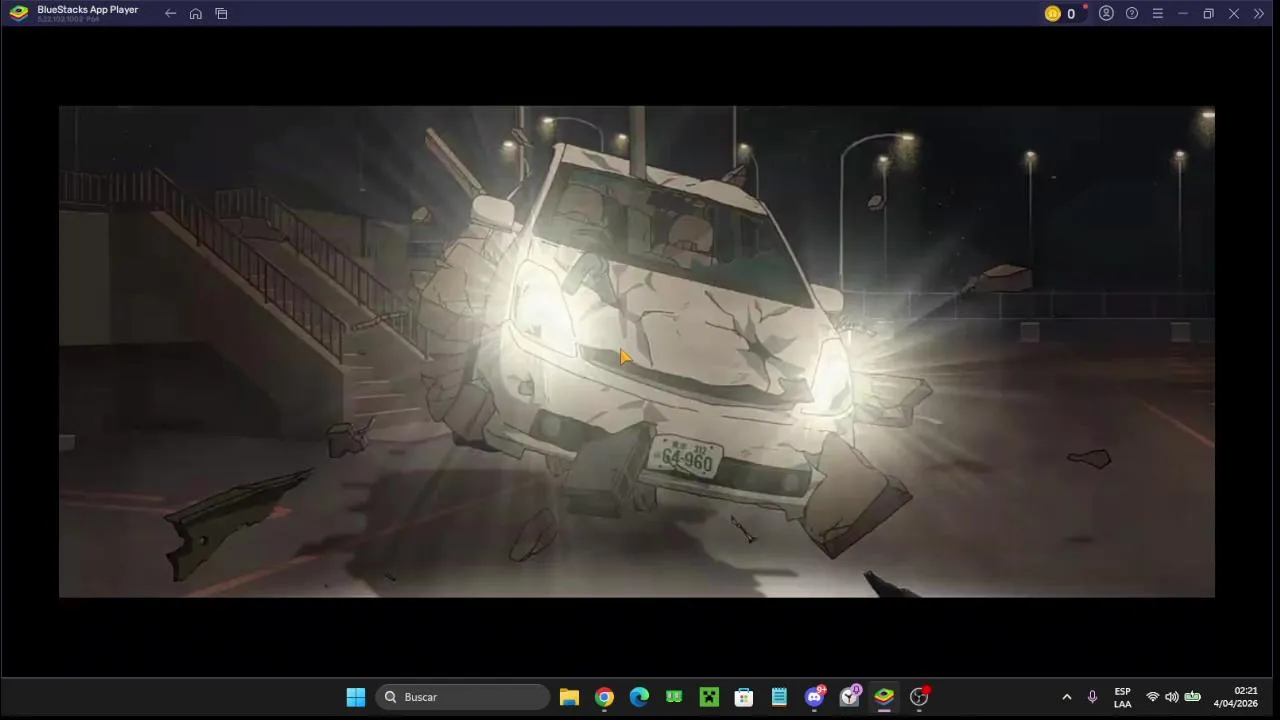Open the Windows Start menu

[x=356, y=697]
